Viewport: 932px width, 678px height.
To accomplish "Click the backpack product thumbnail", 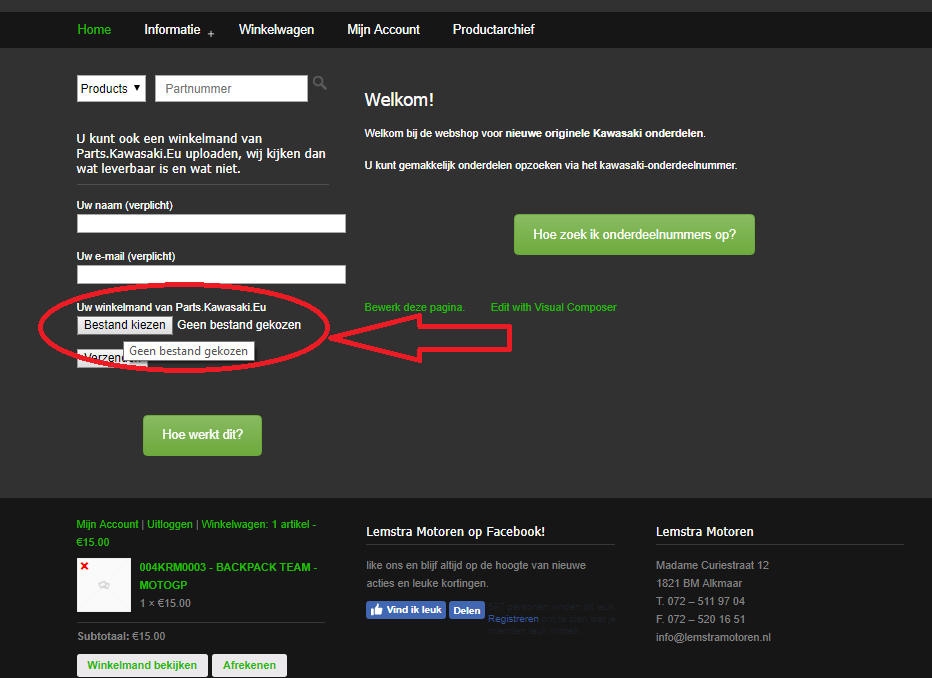I will pyautogui.click(x=104, y=585).
